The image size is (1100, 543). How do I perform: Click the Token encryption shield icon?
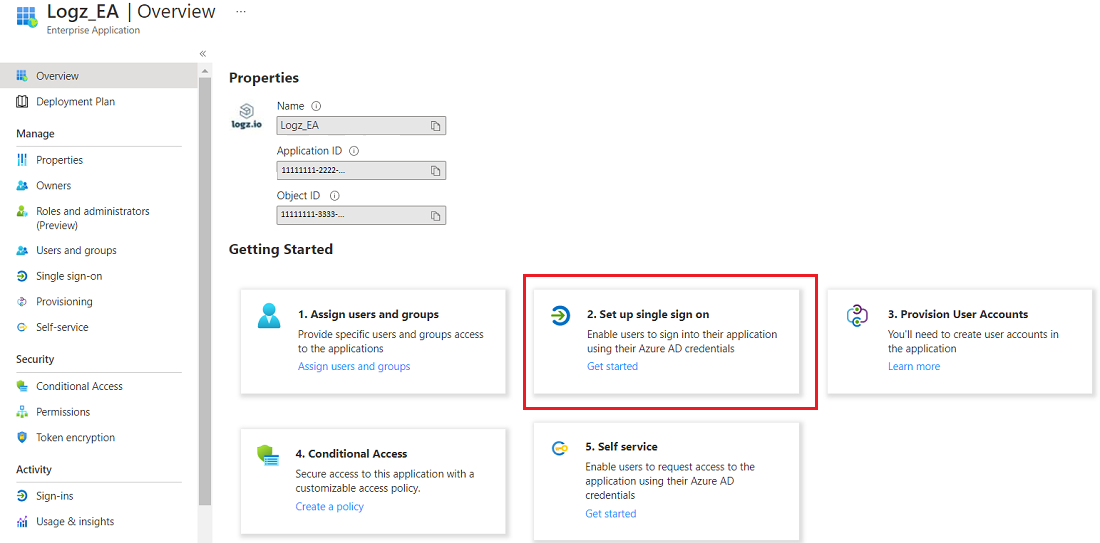click(x=22, y=437)
